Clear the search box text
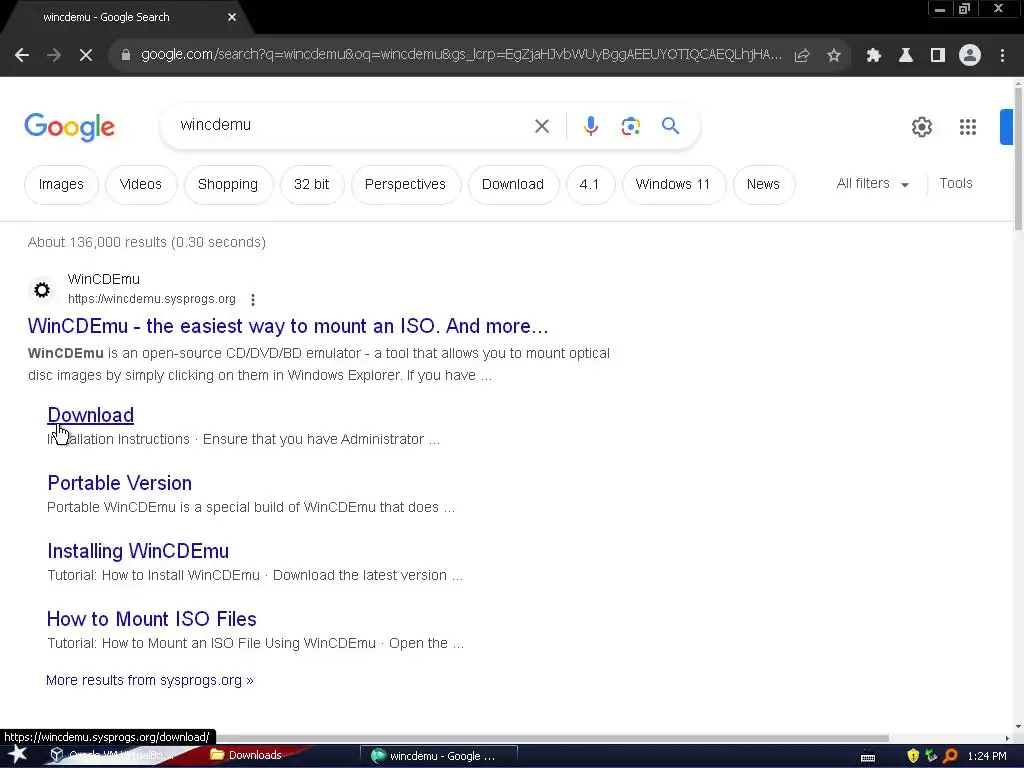This screenshot has height=768, width=1024. click(542, 126)
